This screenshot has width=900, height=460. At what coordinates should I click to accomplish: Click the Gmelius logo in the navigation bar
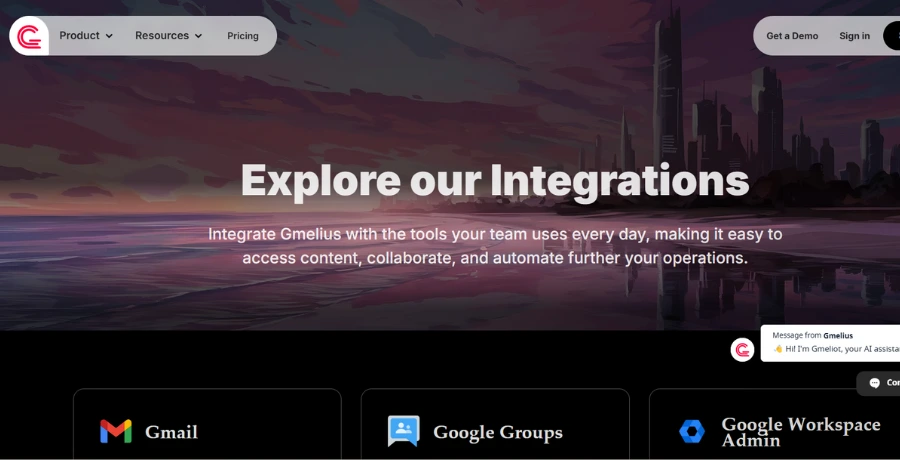29,36
